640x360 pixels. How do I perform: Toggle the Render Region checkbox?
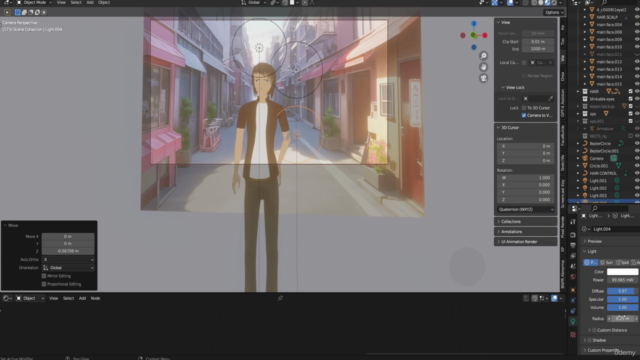[524, 76]
